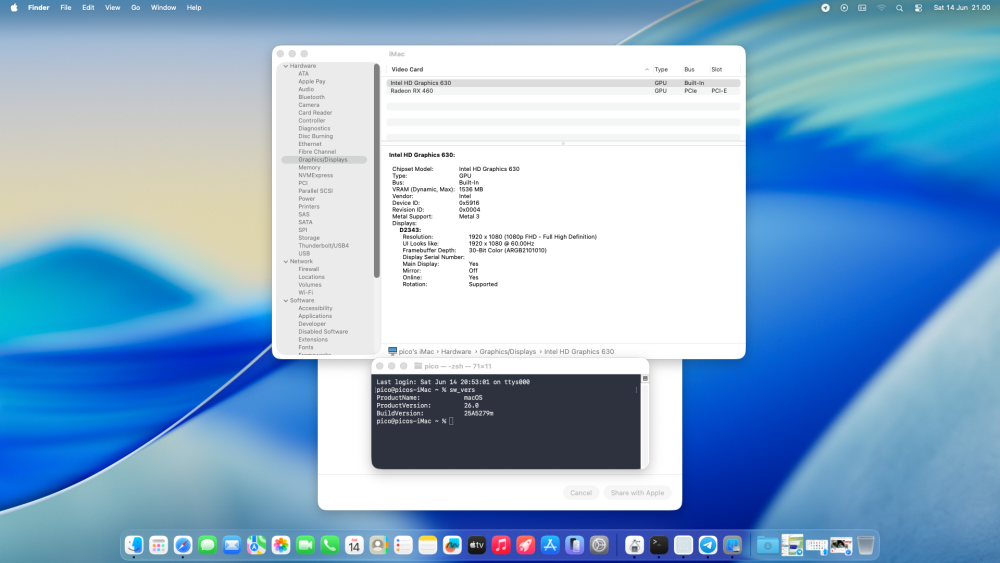Screen dimensions: 1000x563
Task: Select NVMExpress in the sidebar
Action: pyautogui.click(x=316, y=175)
